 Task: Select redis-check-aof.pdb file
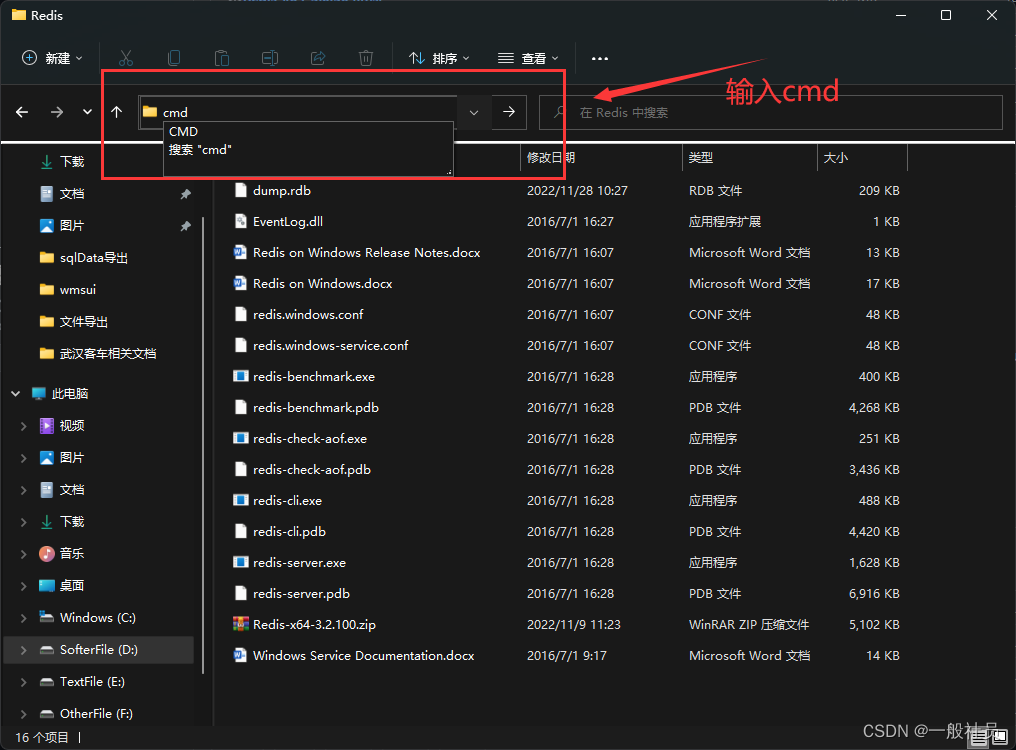[x=312, y=469]
